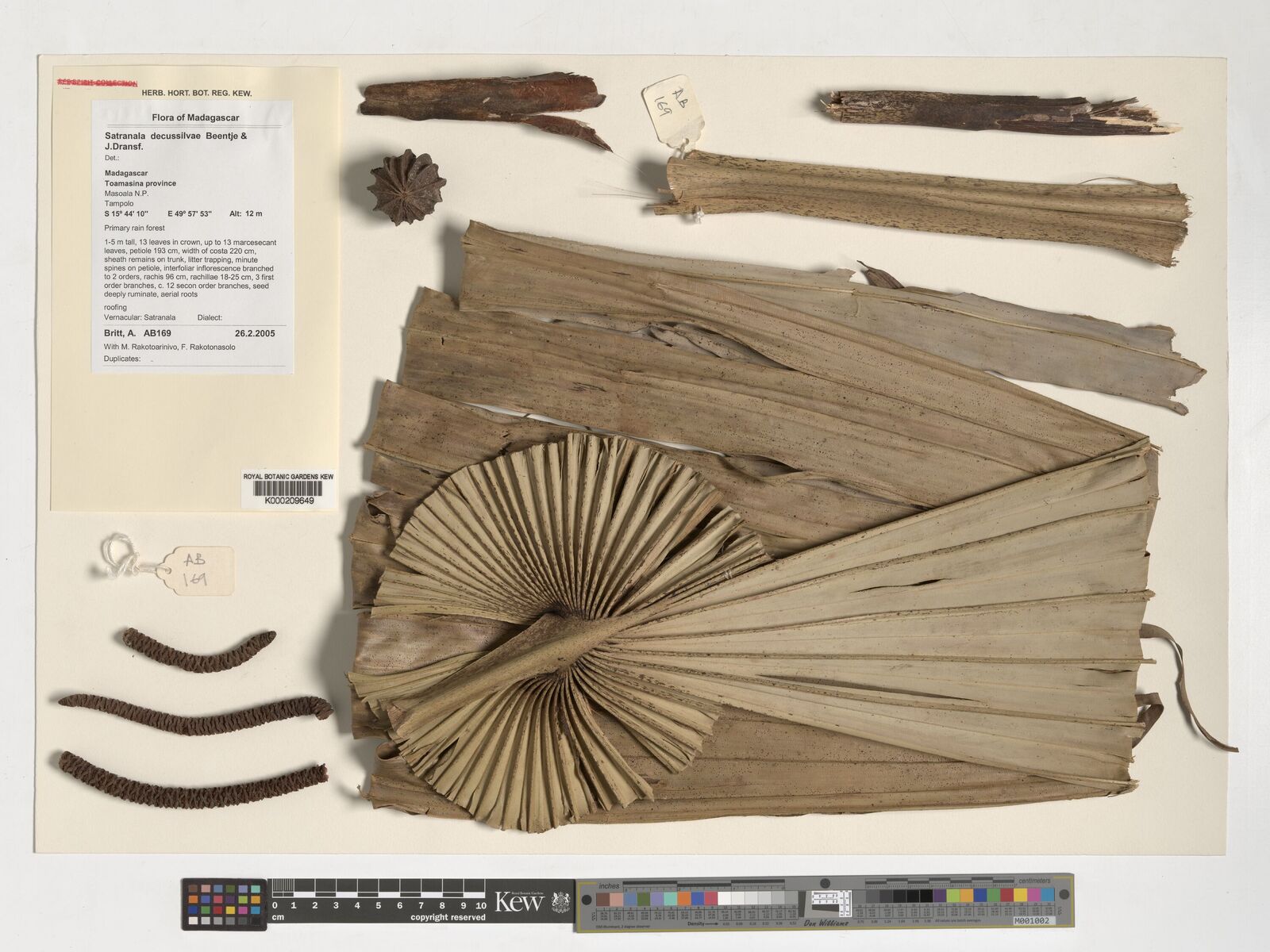Click the barcode K000209649

point(289,491)
